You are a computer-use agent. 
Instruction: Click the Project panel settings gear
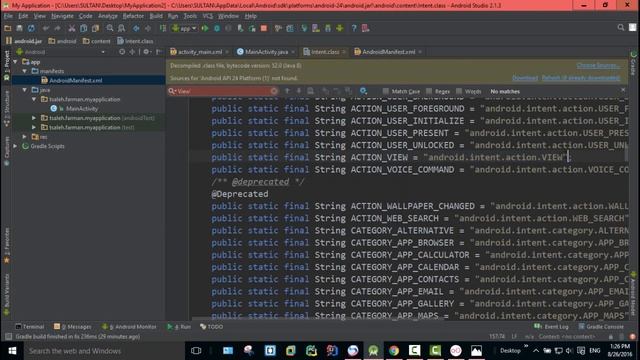(146, 52)
